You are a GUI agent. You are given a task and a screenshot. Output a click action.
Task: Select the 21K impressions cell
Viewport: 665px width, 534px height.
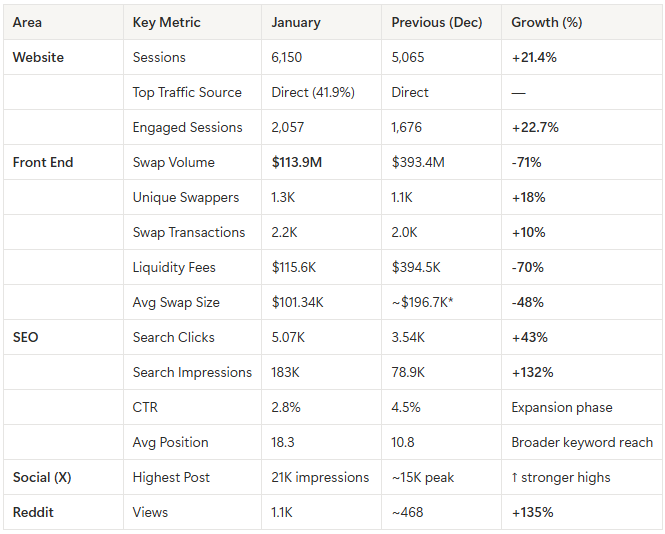click(320, 477)
